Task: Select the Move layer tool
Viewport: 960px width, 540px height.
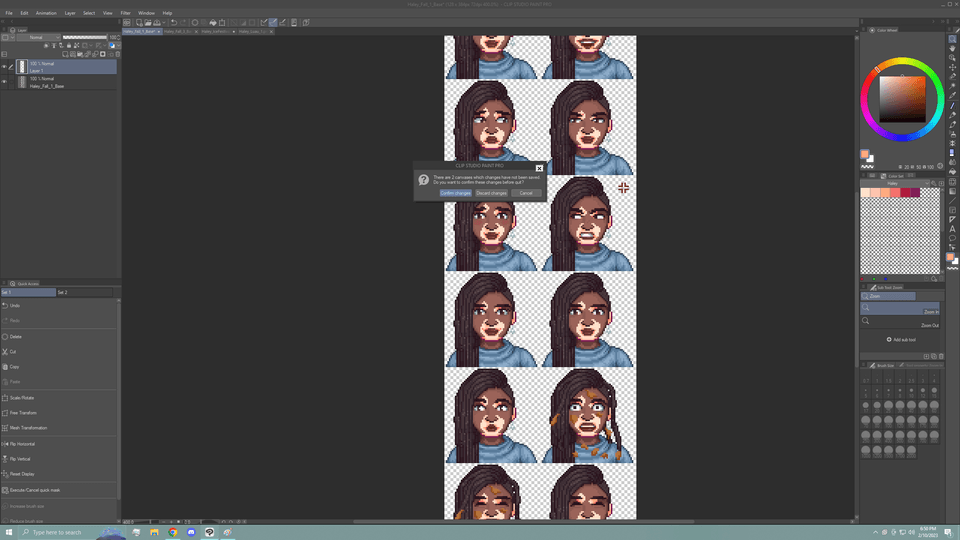Action: 953,67
